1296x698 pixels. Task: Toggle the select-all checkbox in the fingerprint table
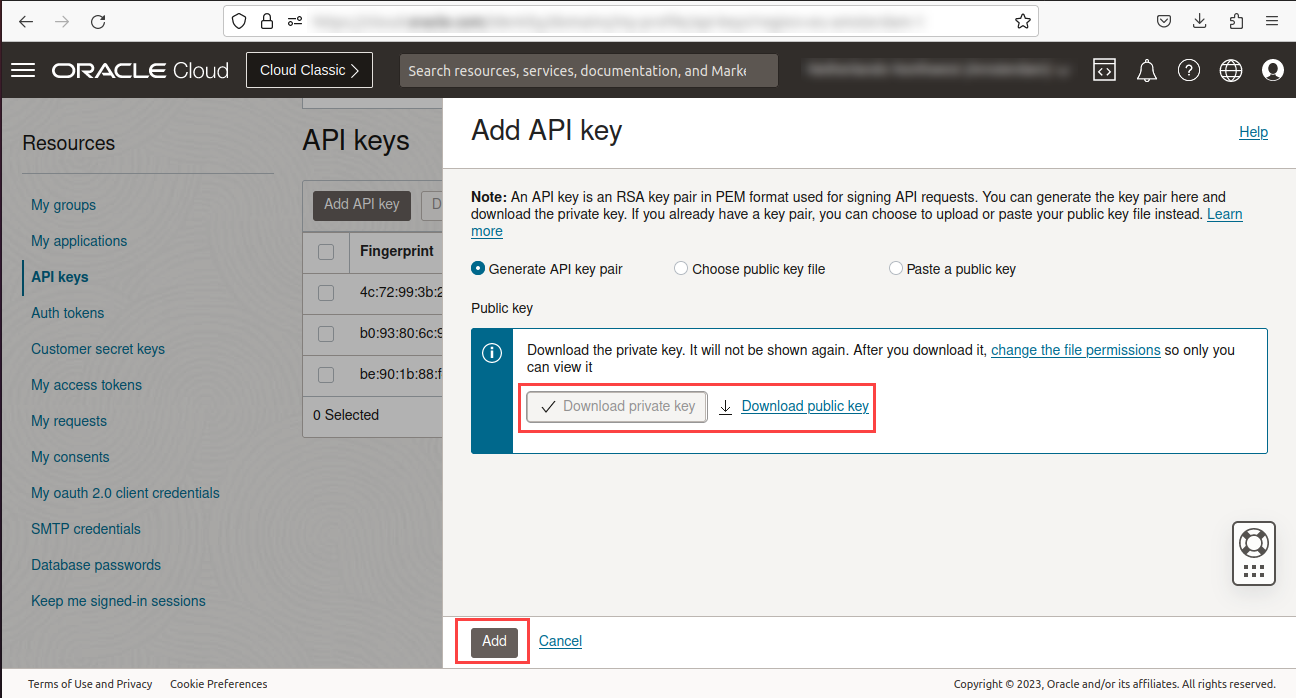[325, 253]
